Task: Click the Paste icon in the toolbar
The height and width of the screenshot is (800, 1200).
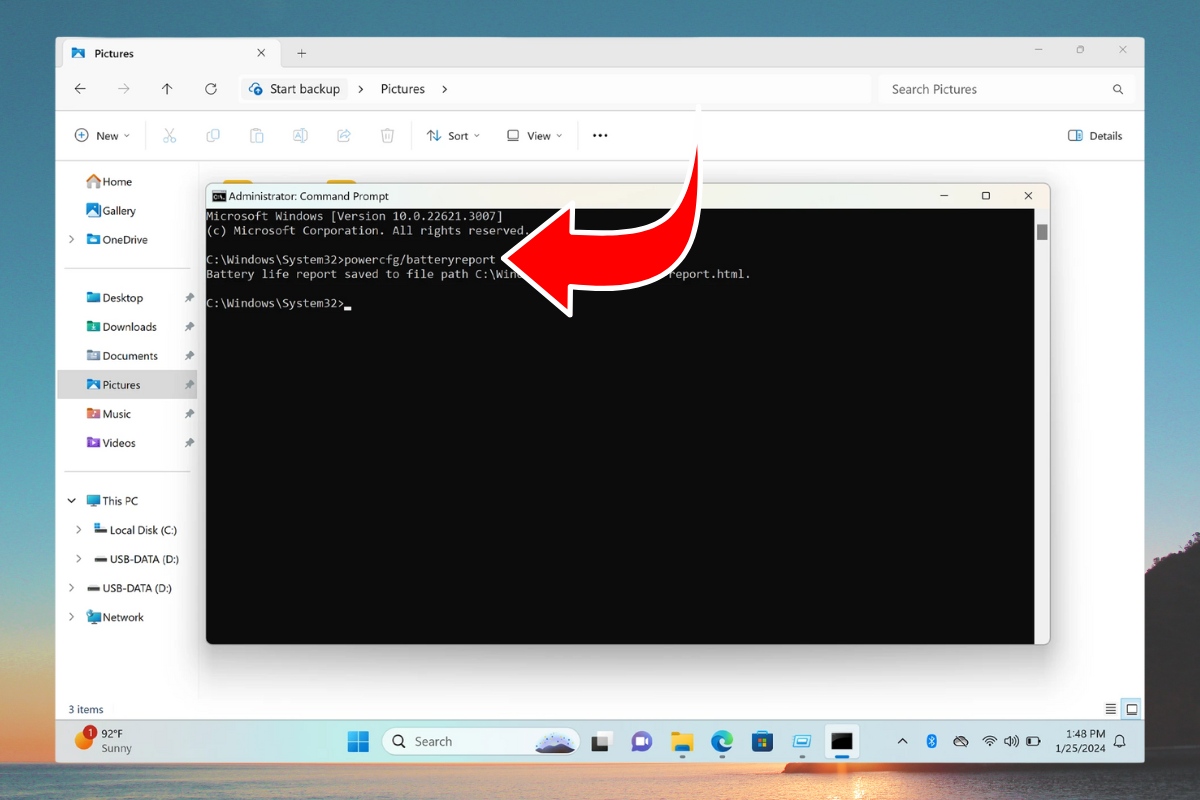Action: pyautogui.click(x=256, y=136)
